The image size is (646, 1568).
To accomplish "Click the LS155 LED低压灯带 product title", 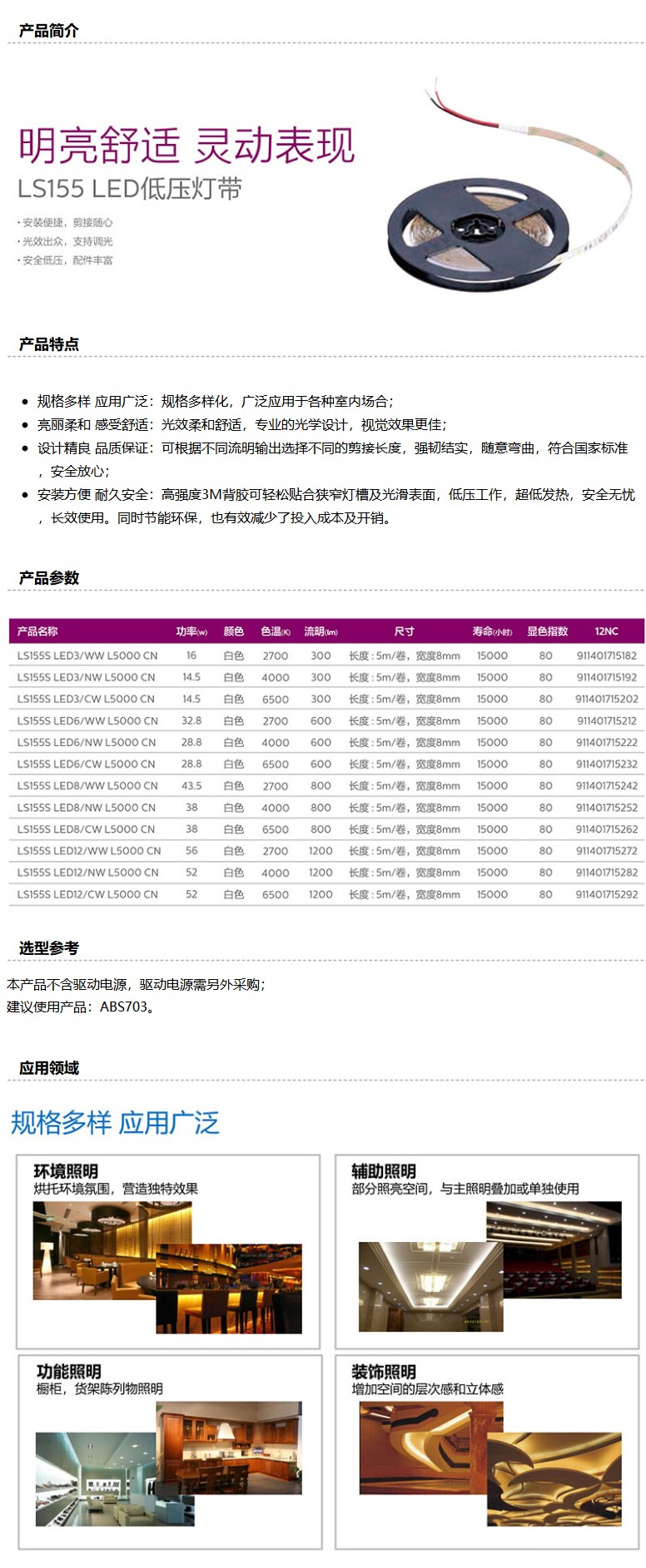I will (x=130, y=189).
